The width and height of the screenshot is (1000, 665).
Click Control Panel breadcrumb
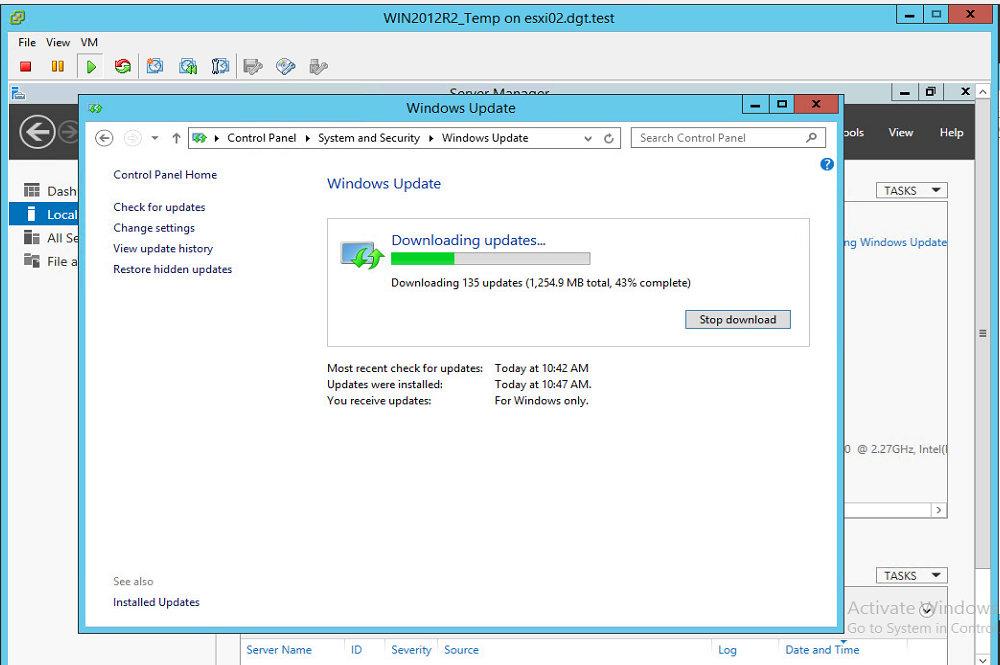click(261, 138)
